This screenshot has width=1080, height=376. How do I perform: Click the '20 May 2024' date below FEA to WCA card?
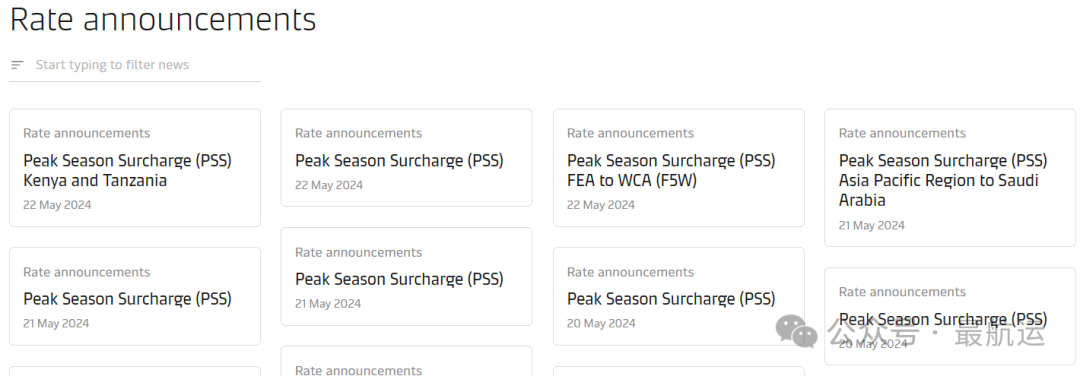(601, 323)
